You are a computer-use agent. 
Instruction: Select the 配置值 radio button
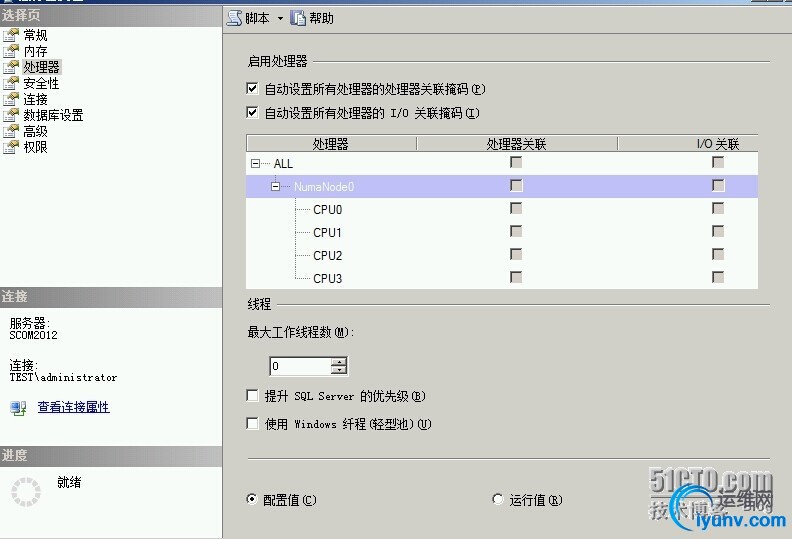[x=252, y=499]
